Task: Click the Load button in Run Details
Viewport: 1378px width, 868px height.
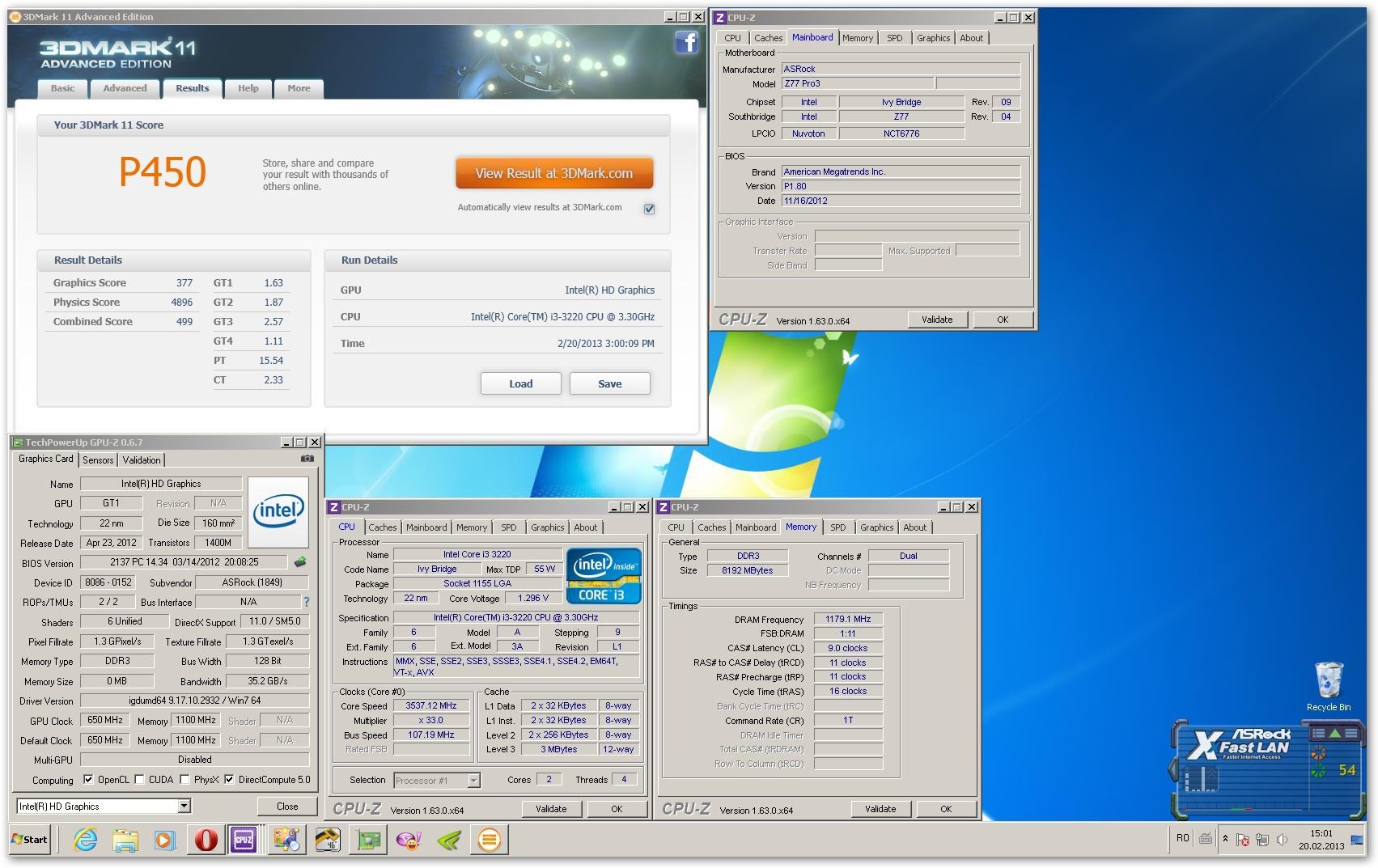Action: point(520,383)
